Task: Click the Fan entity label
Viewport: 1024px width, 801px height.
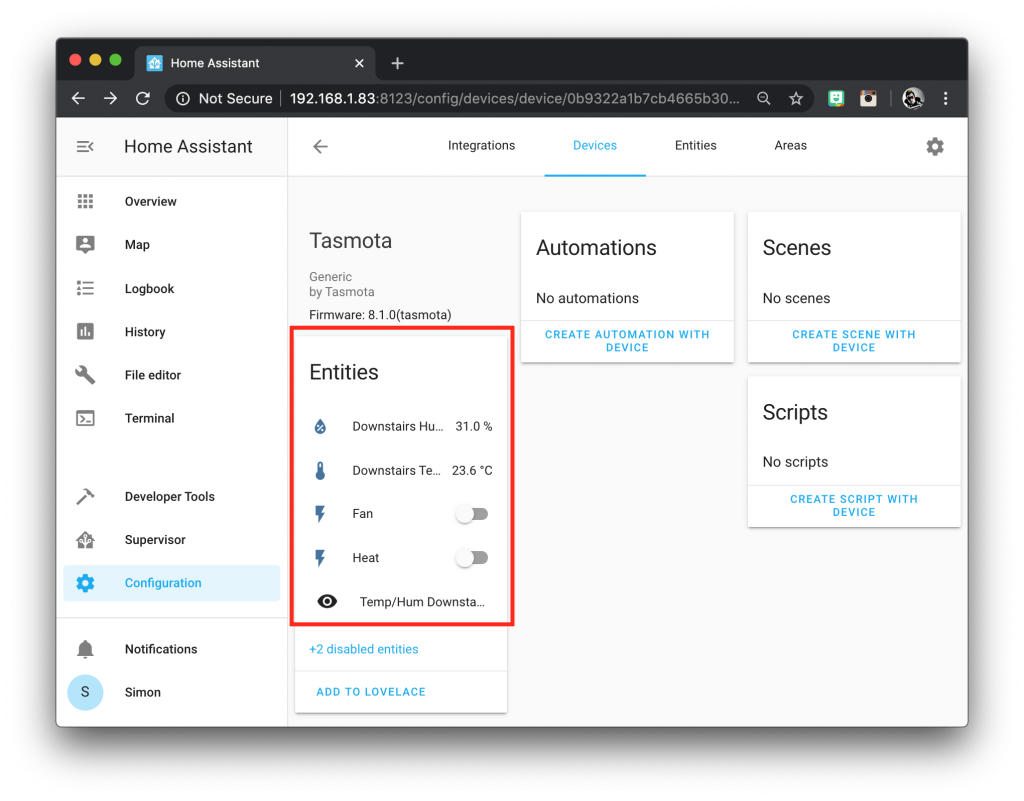Action: (x=362, y=514)
